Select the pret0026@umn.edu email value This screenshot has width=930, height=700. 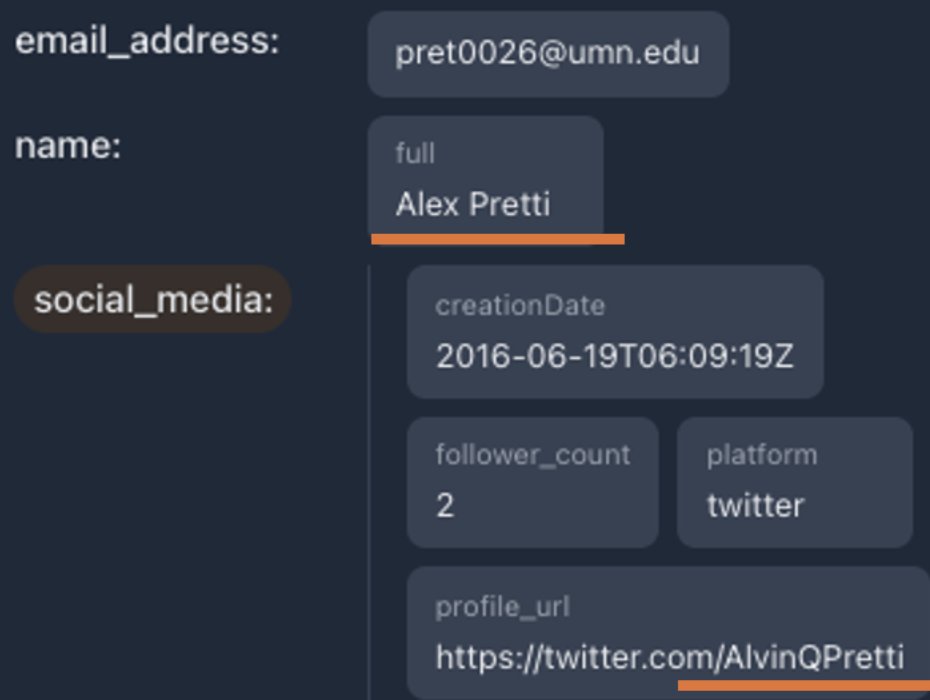(x=547, y=53)
